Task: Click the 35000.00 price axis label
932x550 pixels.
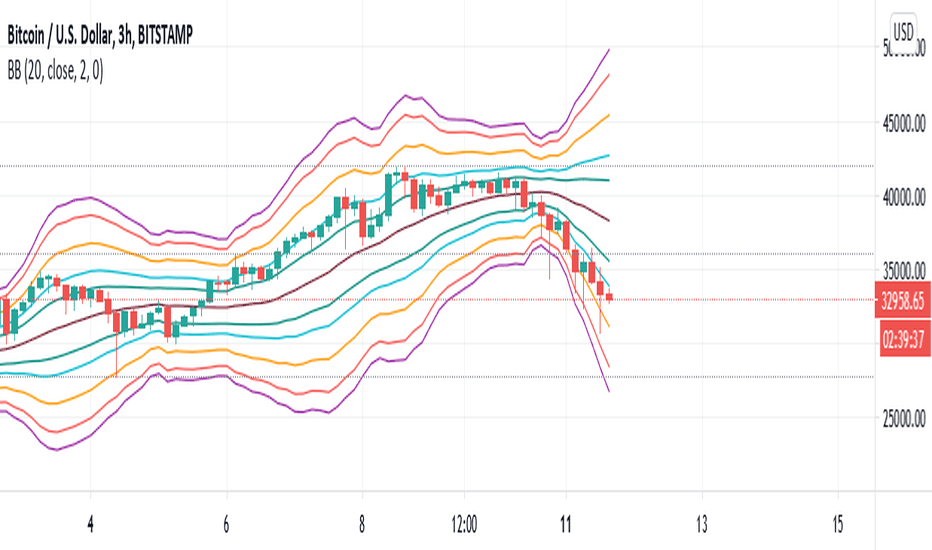Action: (904, 271)
